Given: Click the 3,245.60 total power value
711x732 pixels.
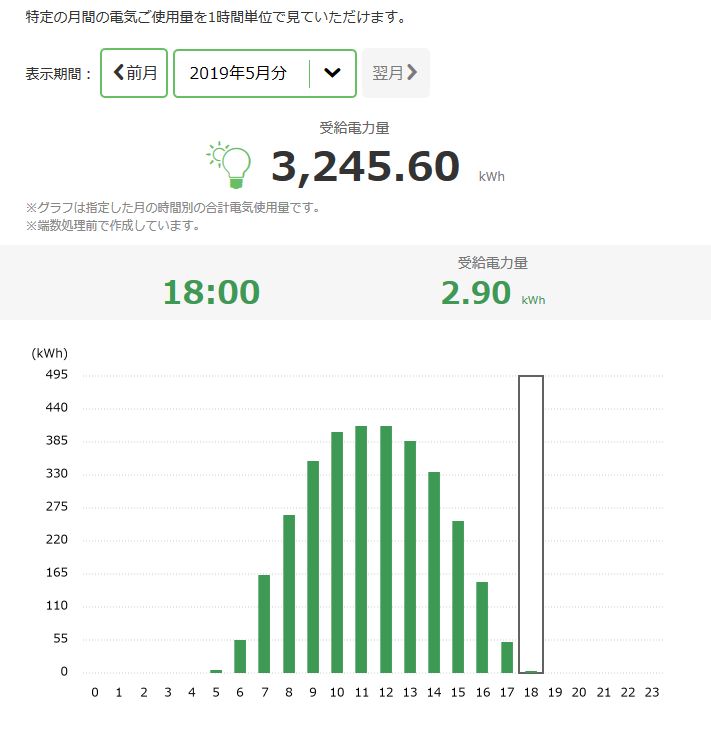Looking at the screenshot, I should (x=366, y=167).
